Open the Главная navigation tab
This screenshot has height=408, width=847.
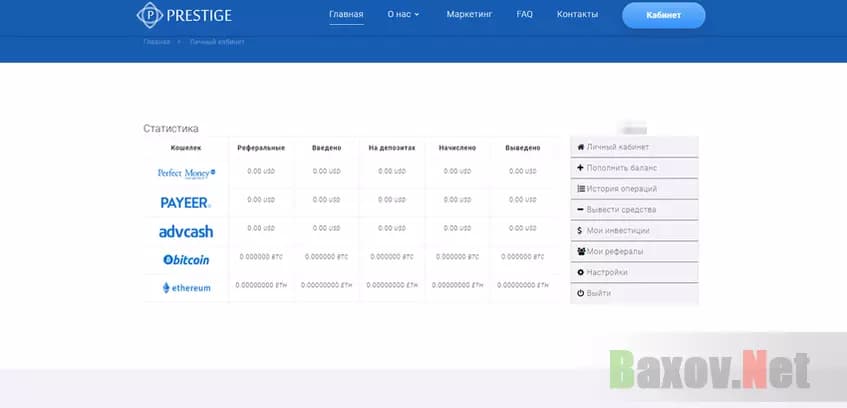tap(346, 15)
